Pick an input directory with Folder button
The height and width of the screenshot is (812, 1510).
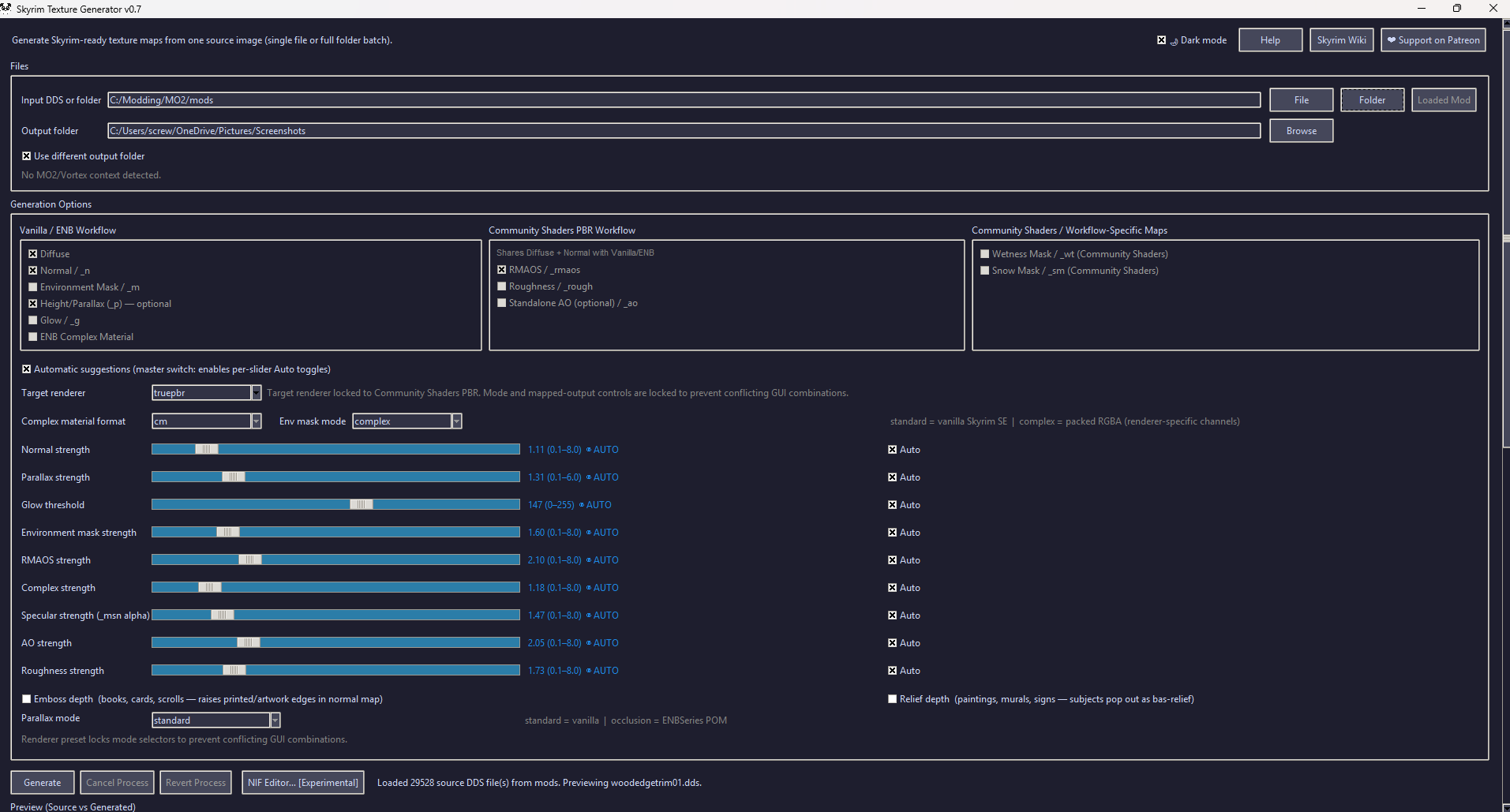[x=1372, y=100]
